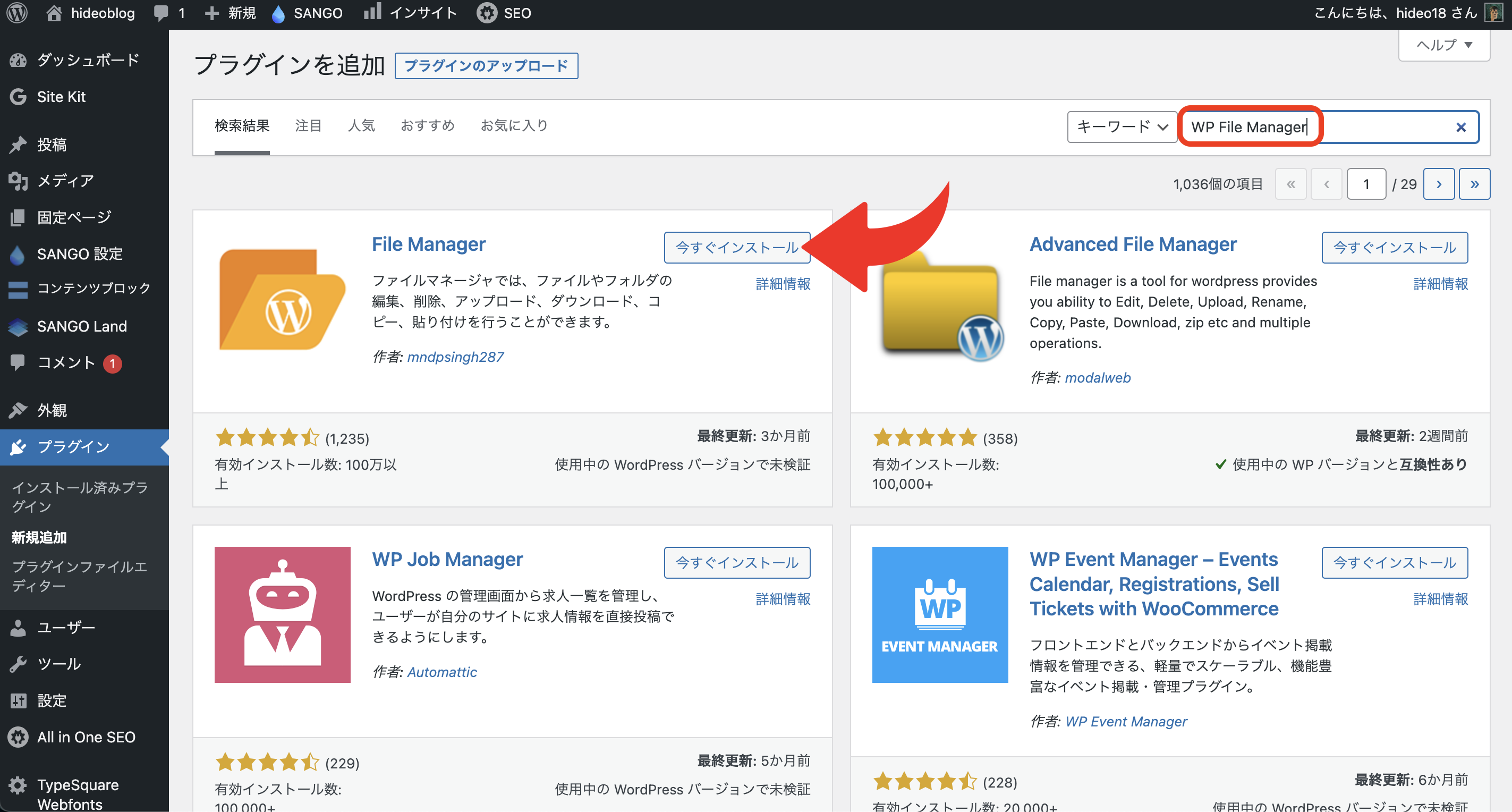This screenshot has width=1512, height=812.
Task: Switch to お気に入り tab
Action: tap(514, 125)
